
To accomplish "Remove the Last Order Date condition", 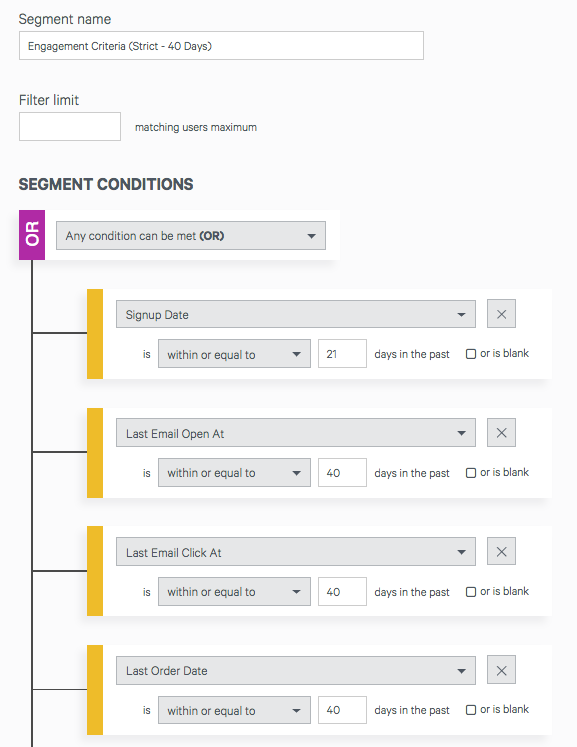I will click(x=501, y=671).
